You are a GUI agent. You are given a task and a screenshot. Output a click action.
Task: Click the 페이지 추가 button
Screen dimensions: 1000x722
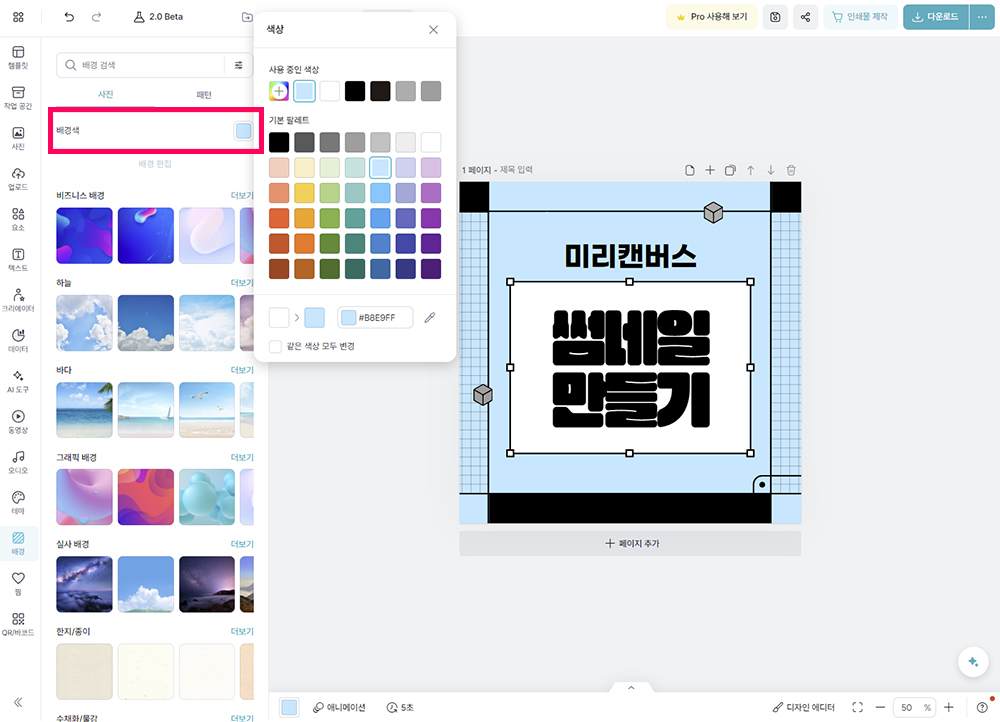coord(630,543)
